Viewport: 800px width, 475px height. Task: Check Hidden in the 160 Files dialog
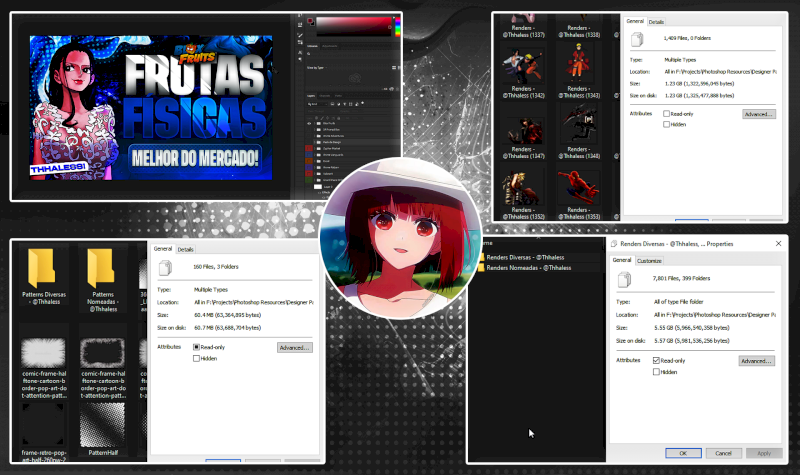pos(197,358)
